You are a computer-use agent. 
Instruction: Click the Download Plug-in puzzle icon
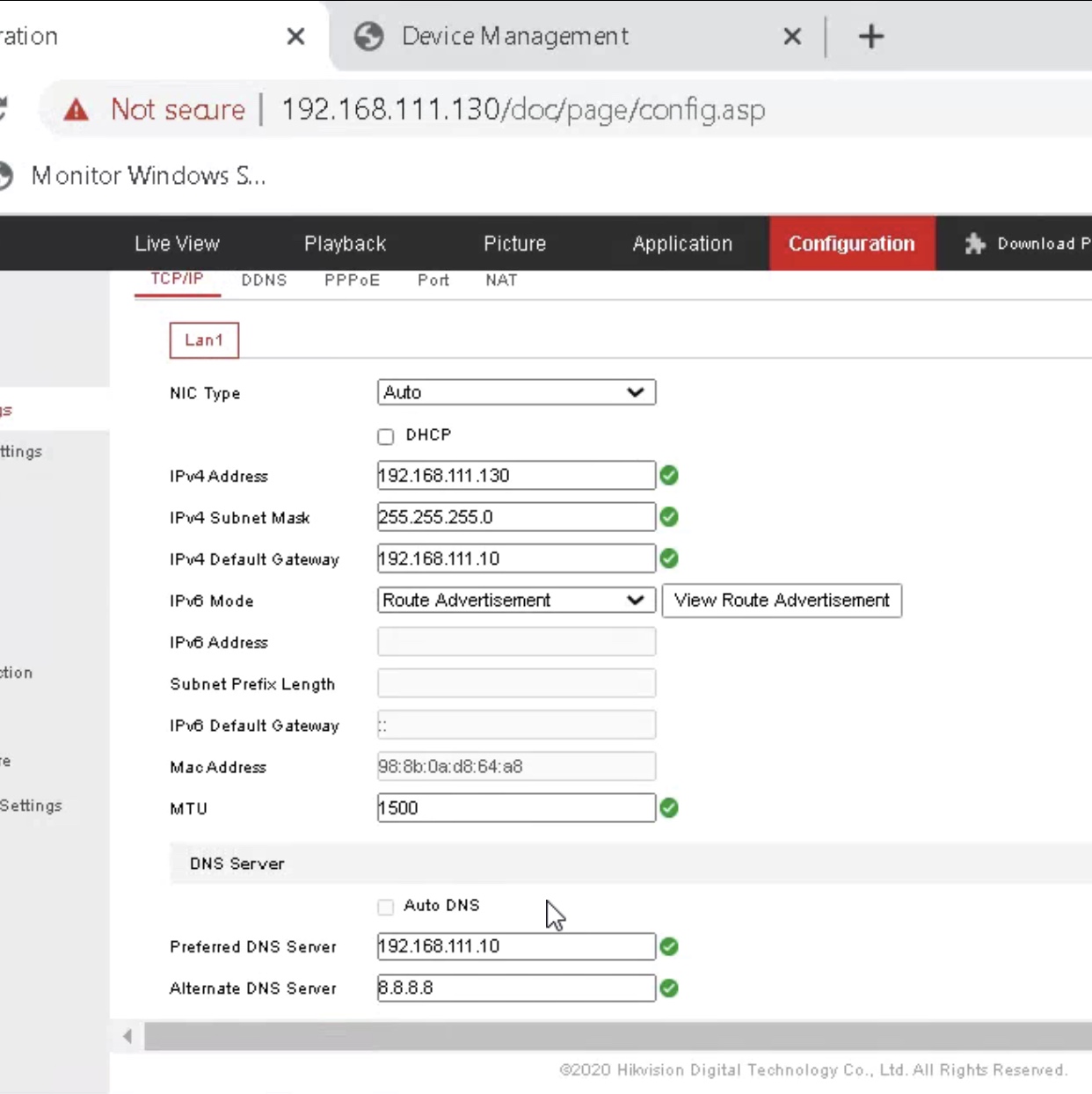tap(974, 244)
